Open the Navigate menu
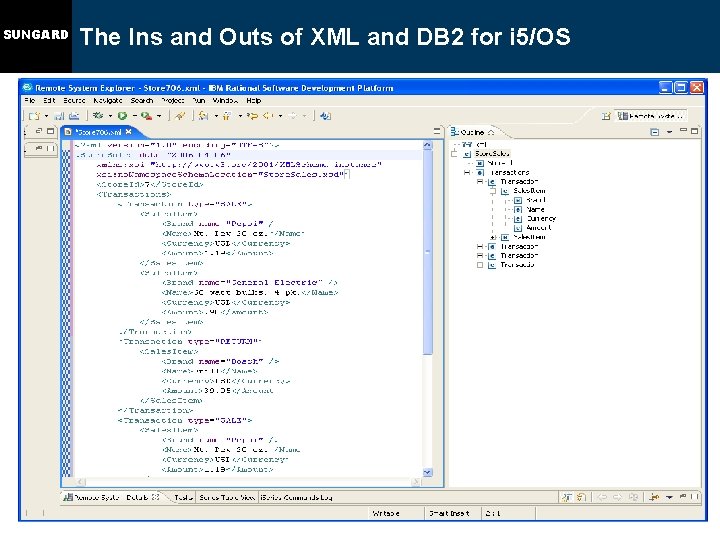 click(108, 101)
